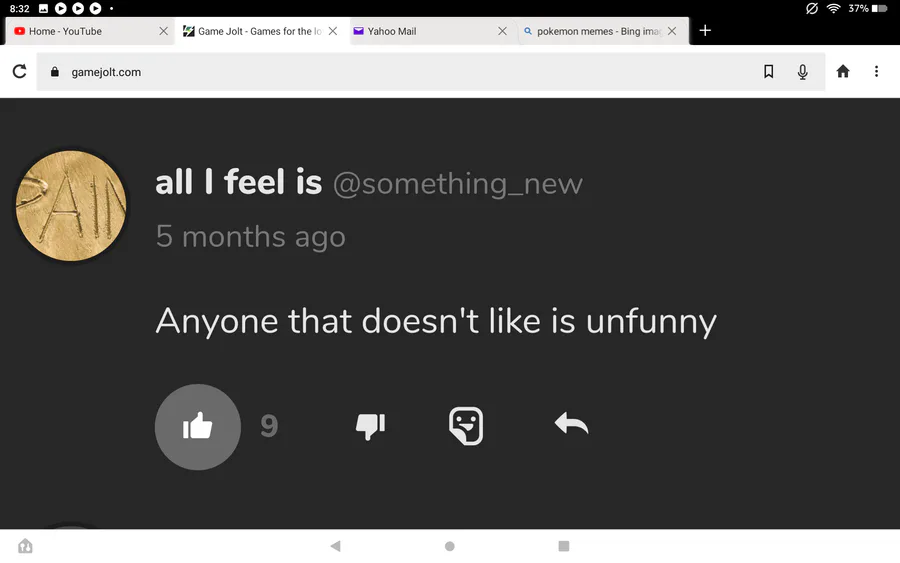Like the comment with thumbs up
Viewport: 900px width, 563px height.
click(x=198, y=427)
